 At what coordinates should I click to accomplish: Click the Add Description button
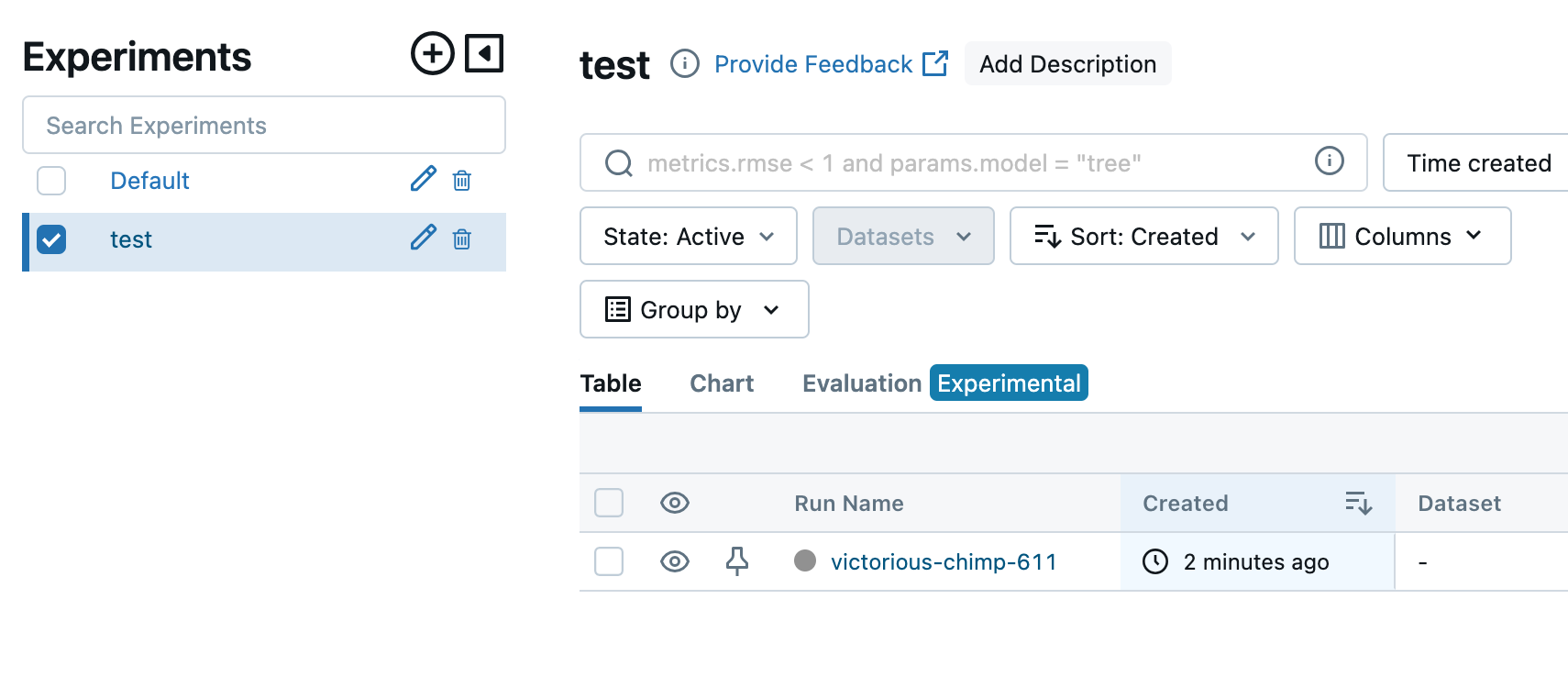coord(1067,63)
